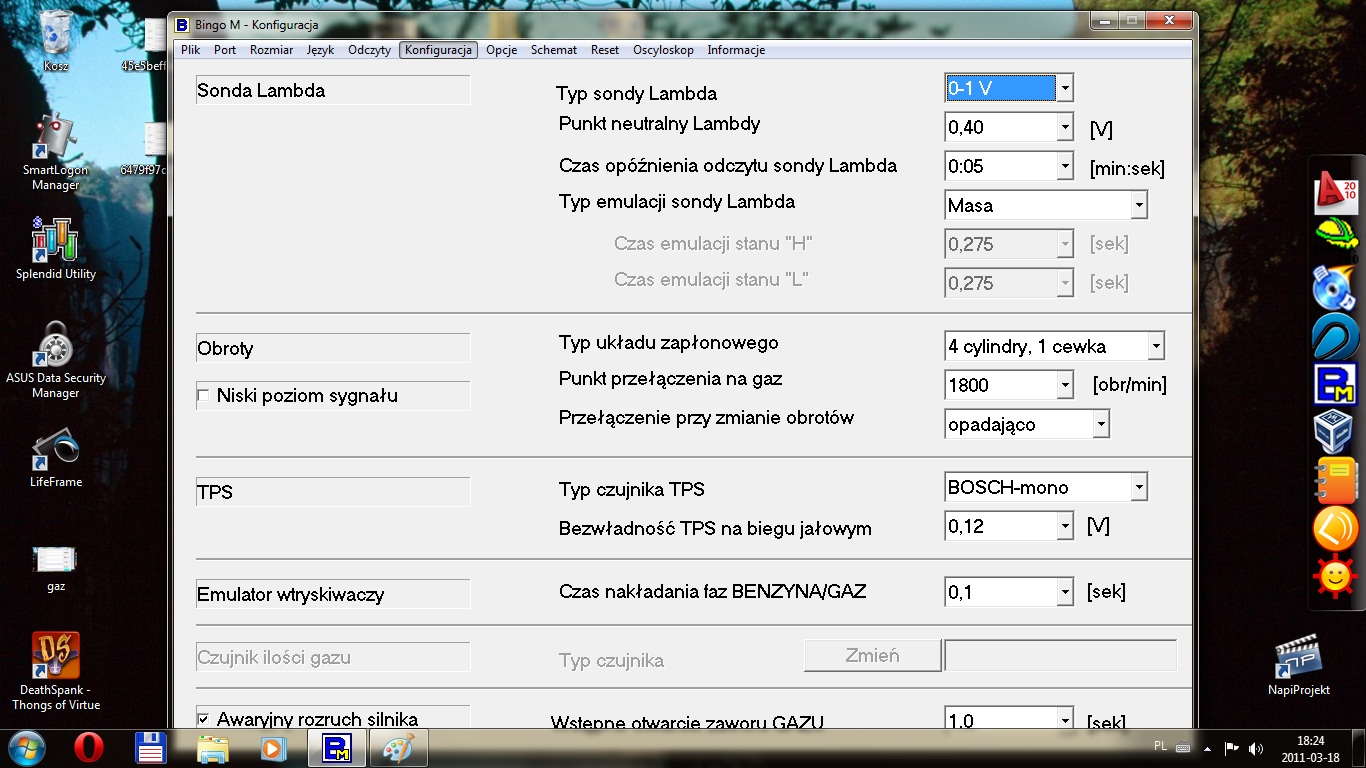This screenshot has width=1366, height=768.
Task: Click the Windows Start button
Action: pos(27,747)
